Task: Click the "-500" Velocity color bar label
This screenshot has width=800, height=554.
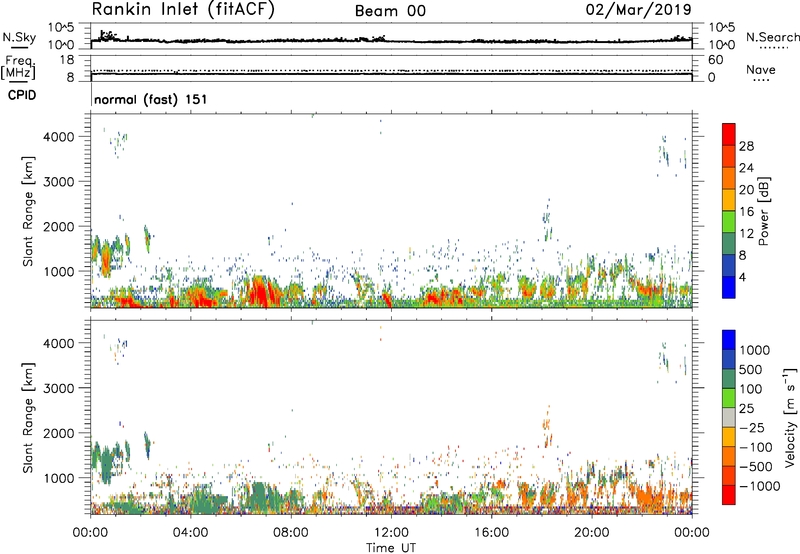Action: [757, 467]
